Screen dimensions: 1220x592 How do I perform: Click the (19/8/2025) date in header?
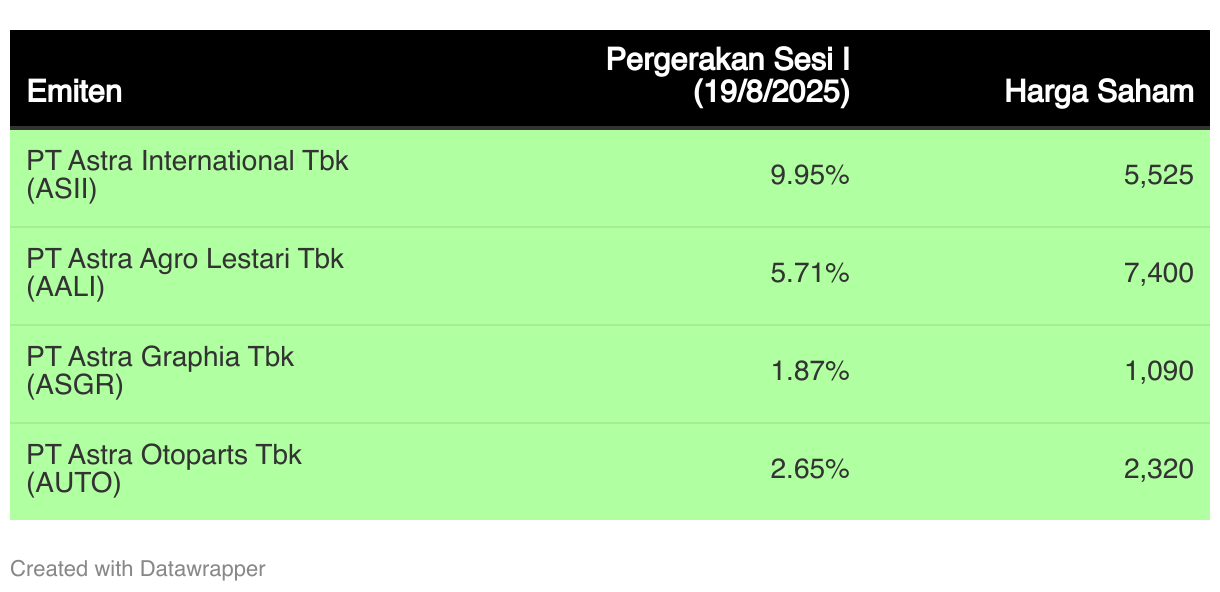(771, 92)
